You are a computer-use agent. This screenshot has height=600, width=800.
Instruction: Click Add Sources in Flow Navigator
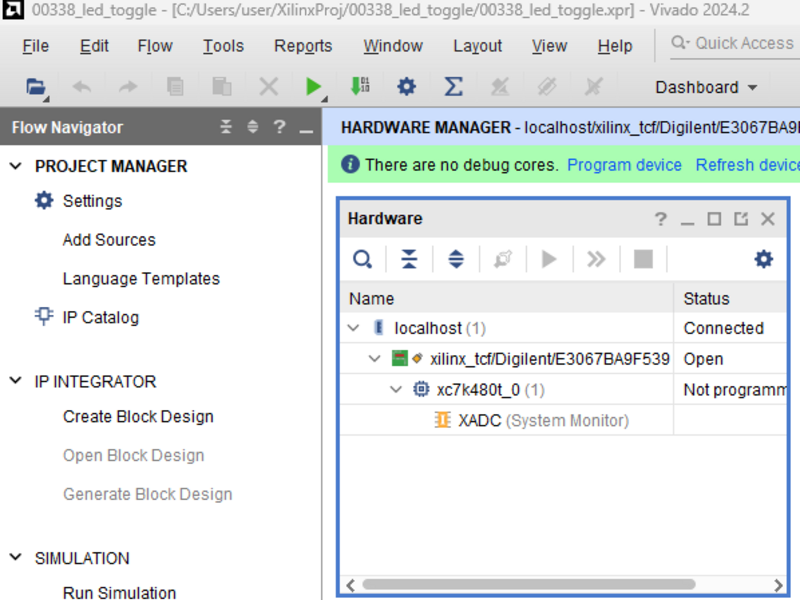pos(109,240)
